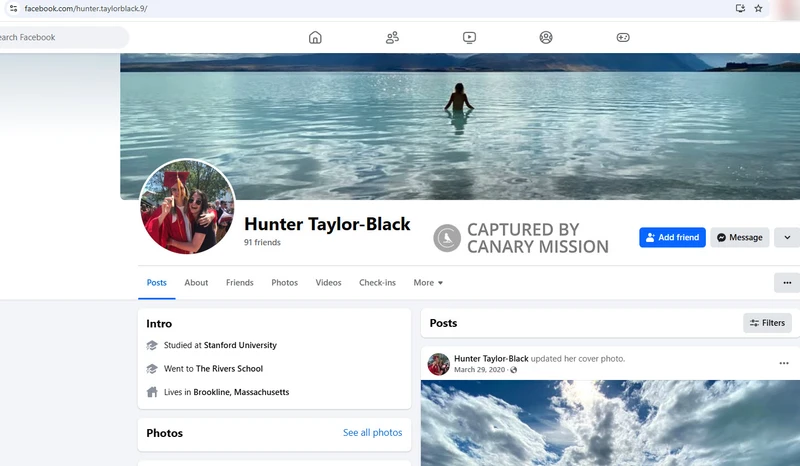Switch to the Photos tab

click(x=285, y=283)
